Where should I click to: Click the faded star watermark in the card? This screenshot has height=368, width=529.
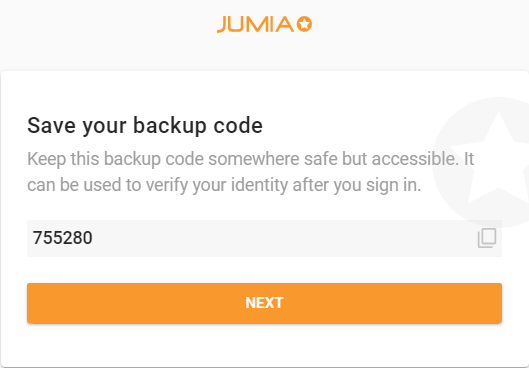[x=498, y=158]
